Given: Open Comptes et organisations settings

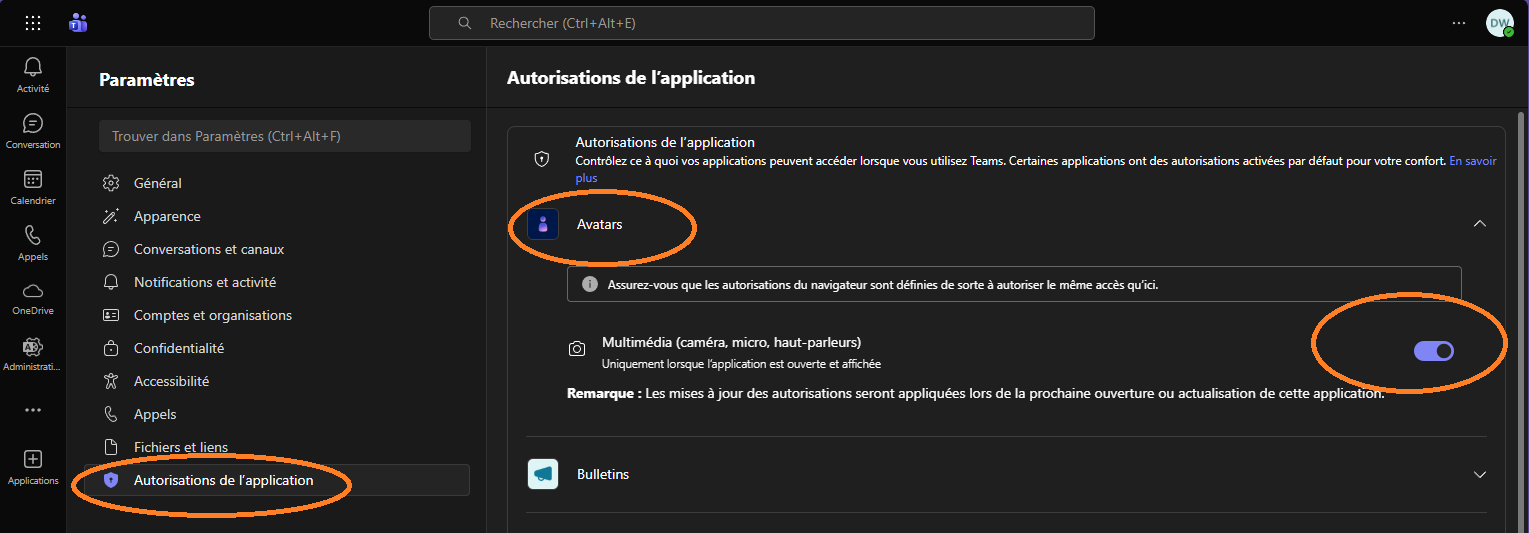Looking at the screenshot, I should pos(213,315).
